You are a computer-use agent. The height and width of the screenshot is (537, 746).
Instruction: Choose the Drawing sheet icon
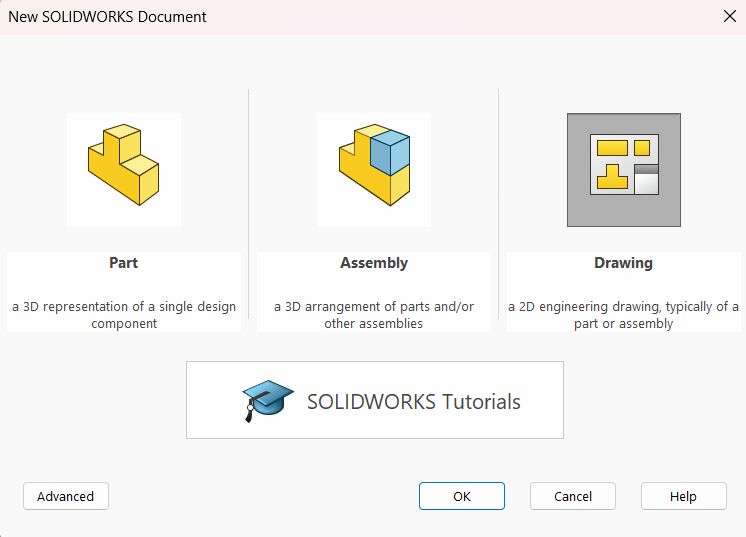pyautogui.click(x=624, y=170)
